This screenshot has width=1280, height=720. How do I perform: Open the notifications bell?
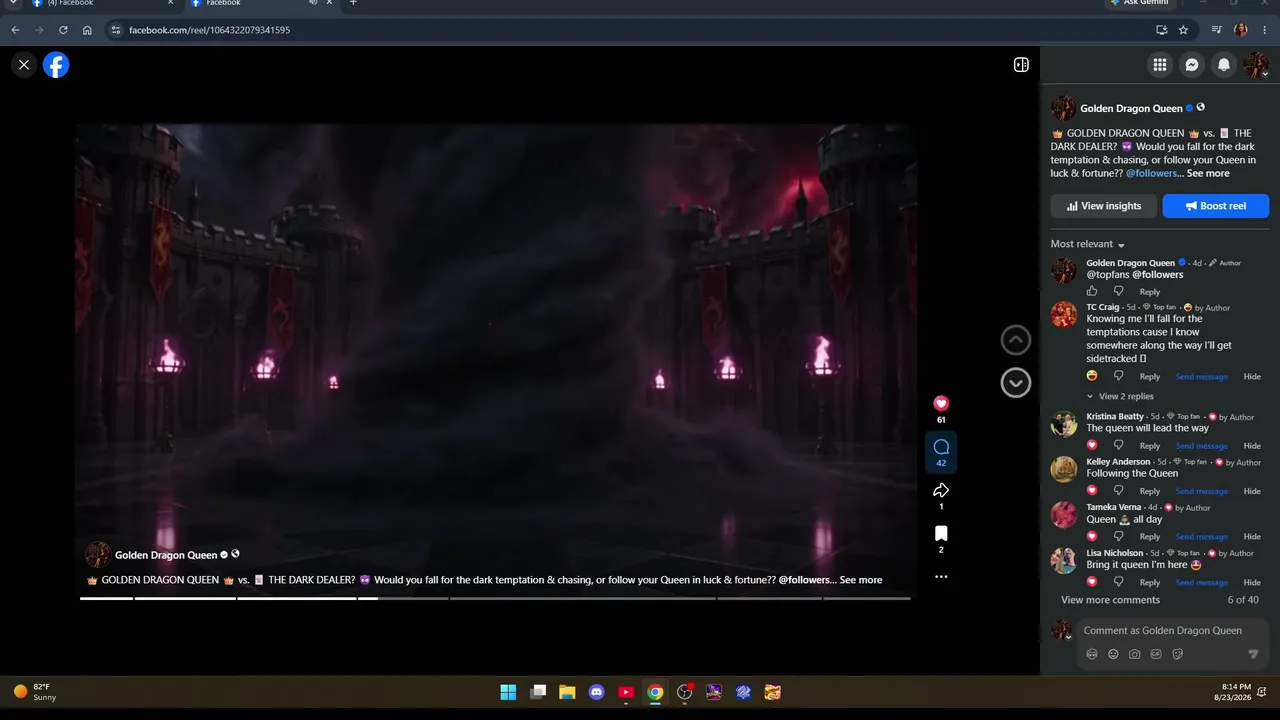tap(1224, 65)
